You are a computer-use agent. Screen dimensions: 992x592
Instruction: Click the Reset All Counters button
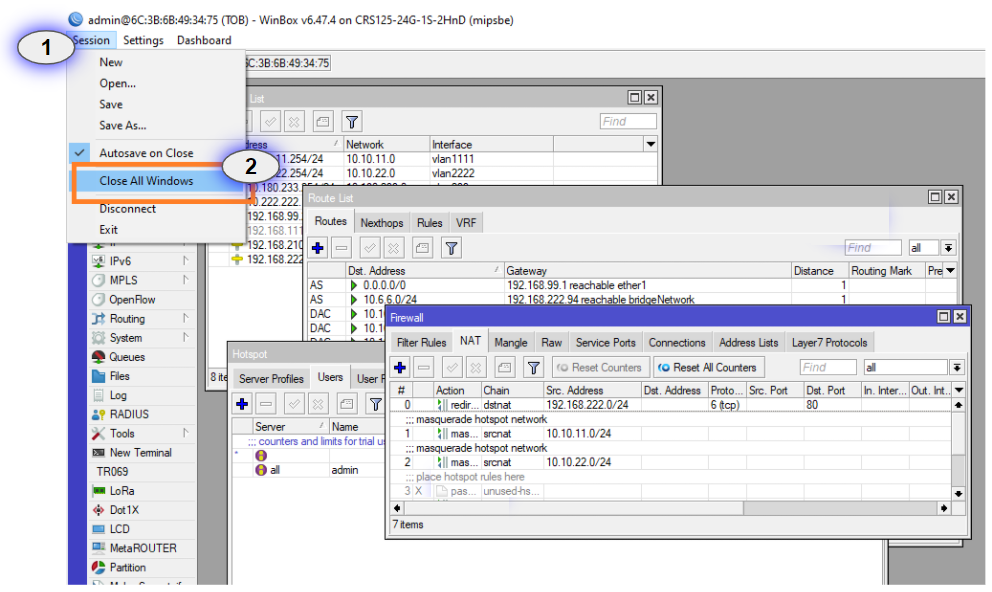click(708, 367)
